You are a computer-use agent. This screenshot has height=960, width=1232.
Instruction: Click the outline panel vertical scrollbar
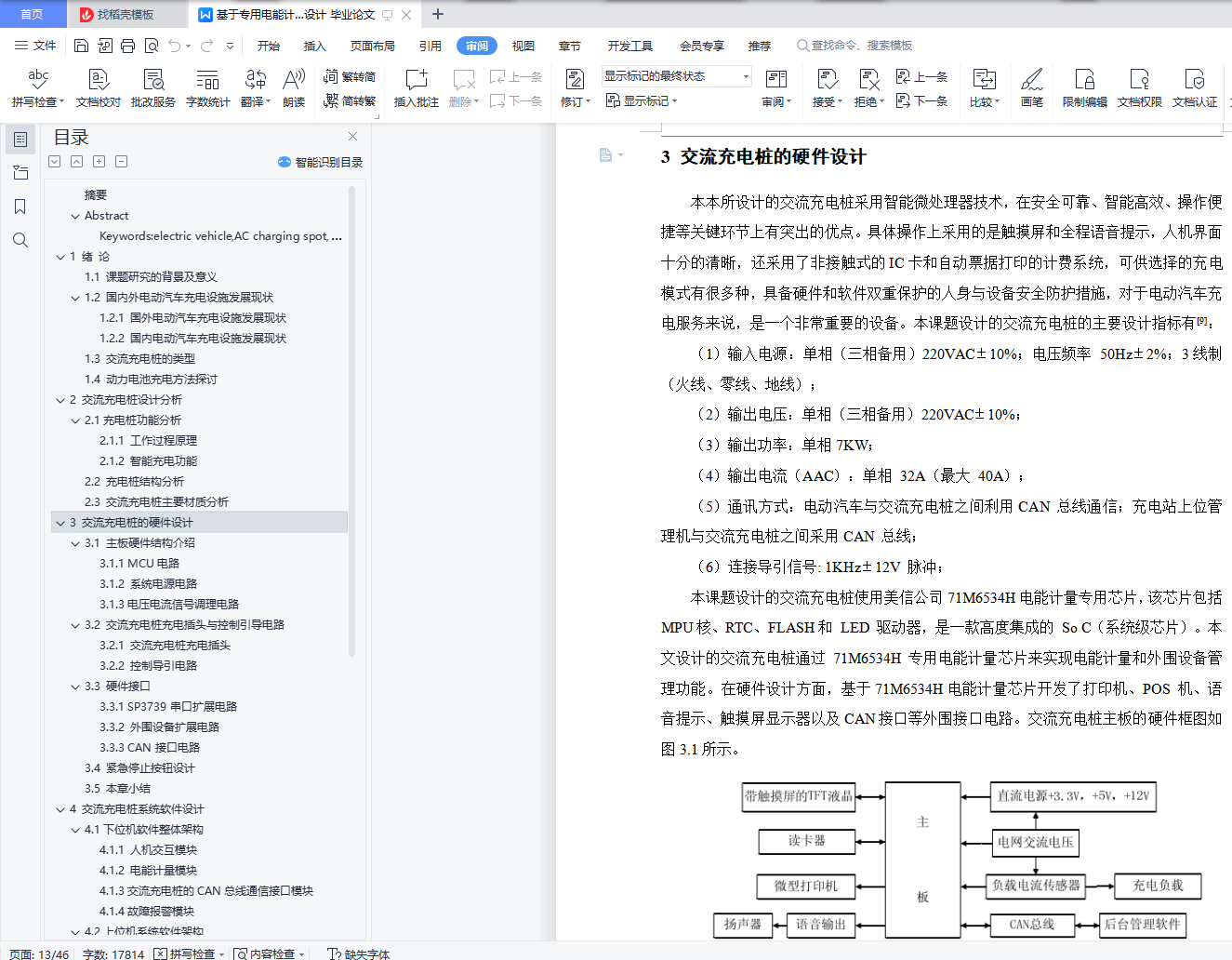click(x=352, y=420)
